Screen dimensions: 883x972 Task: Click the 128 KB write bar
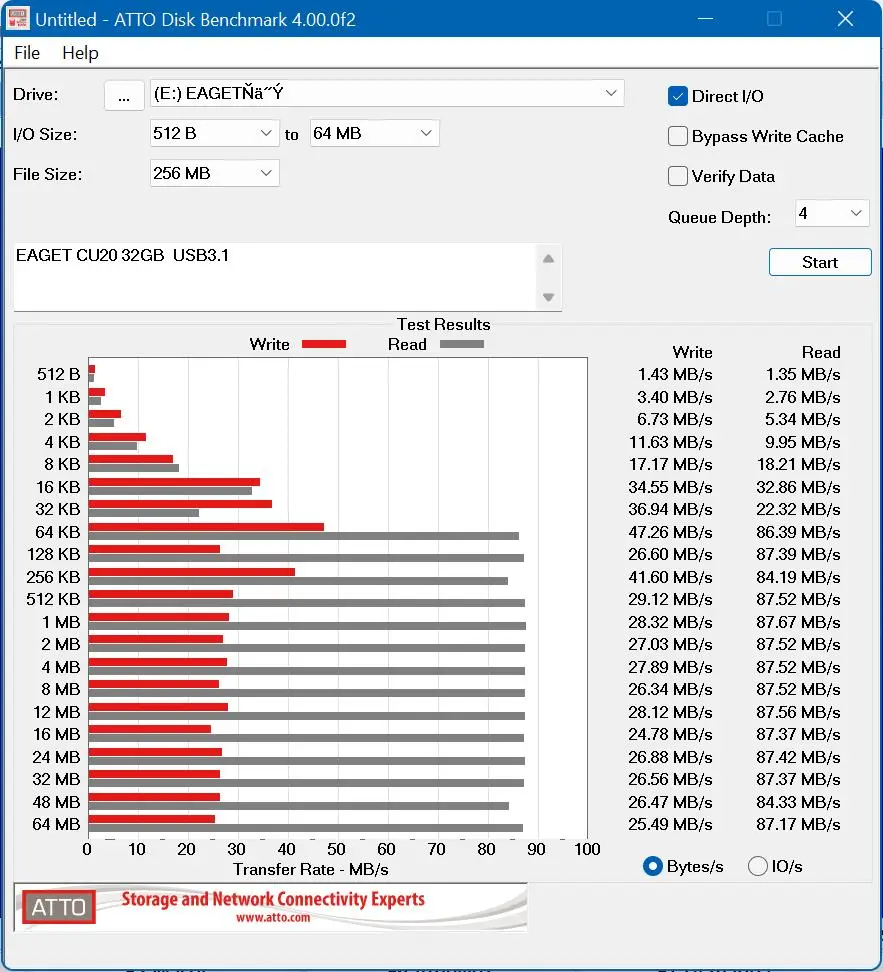(x=154, y=549)
